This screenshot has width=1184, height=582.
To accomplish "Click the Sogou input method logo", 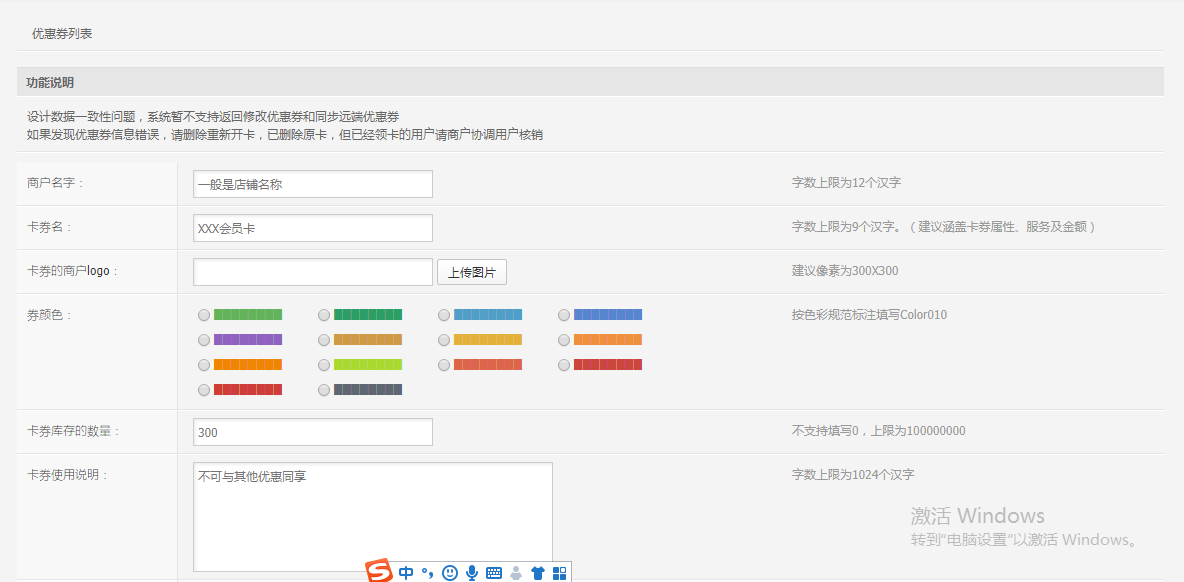I will click(x=379, y=572).
